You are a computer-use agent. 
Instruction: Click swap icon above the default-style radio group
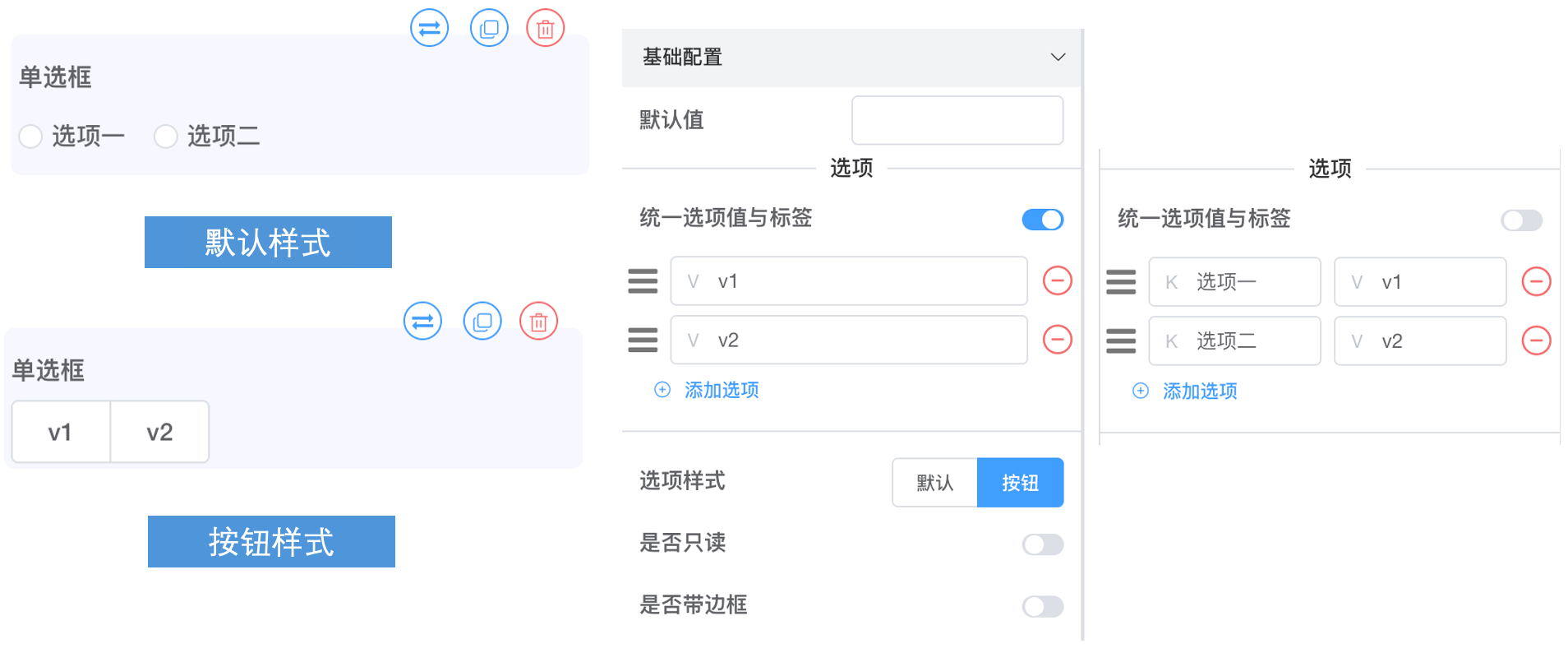click(429, 28)
